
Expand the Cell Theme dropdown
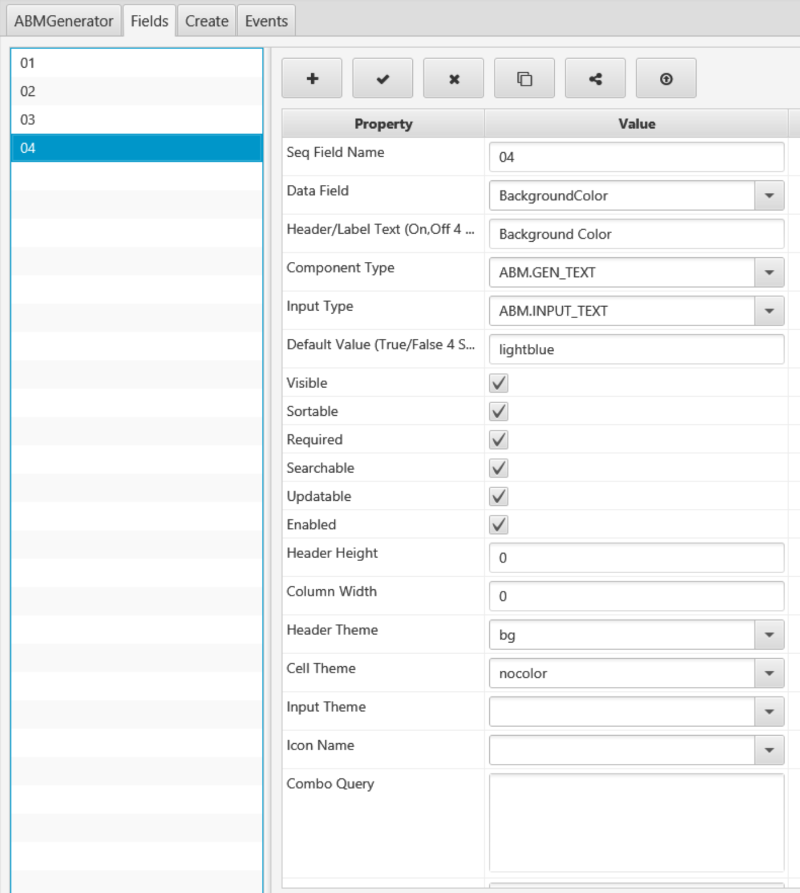coord(769,673)
